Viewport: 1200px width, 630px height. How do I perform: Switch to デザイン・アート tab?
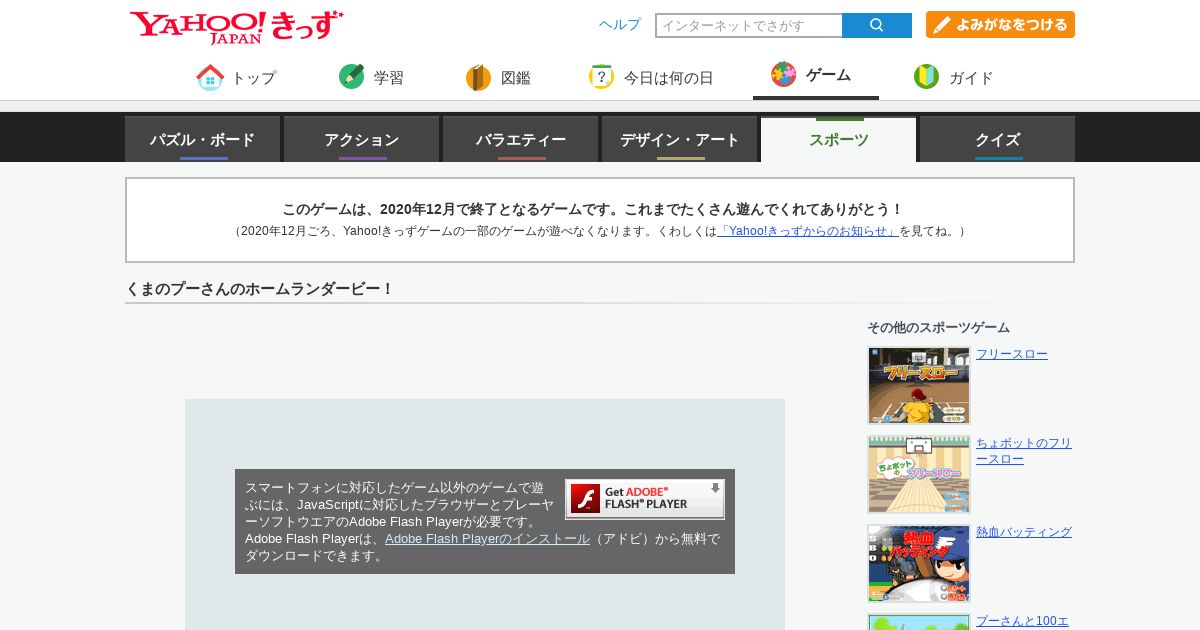[x=680, y=139]
